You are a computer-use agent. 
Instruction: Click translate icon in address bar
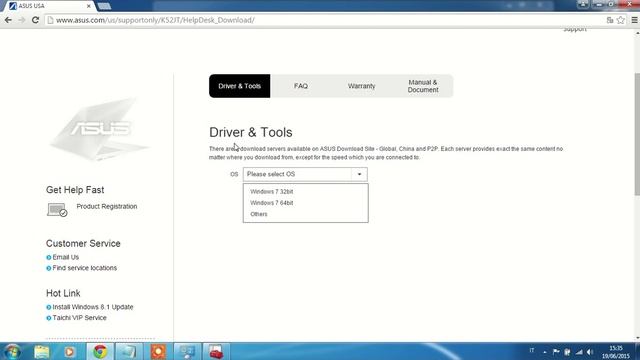tap(610, 20)
